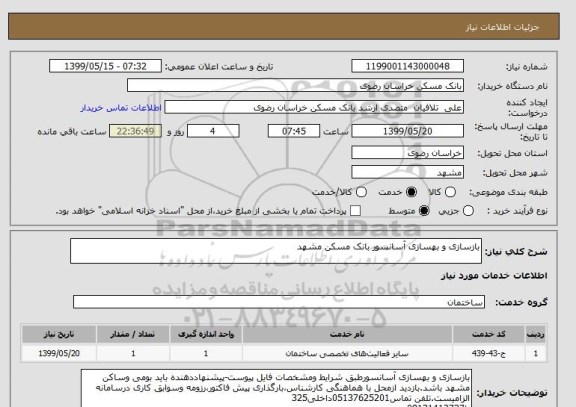576x407 pixels.
Task: Click the service code cell ج-43-439
Action: (489, 353)
